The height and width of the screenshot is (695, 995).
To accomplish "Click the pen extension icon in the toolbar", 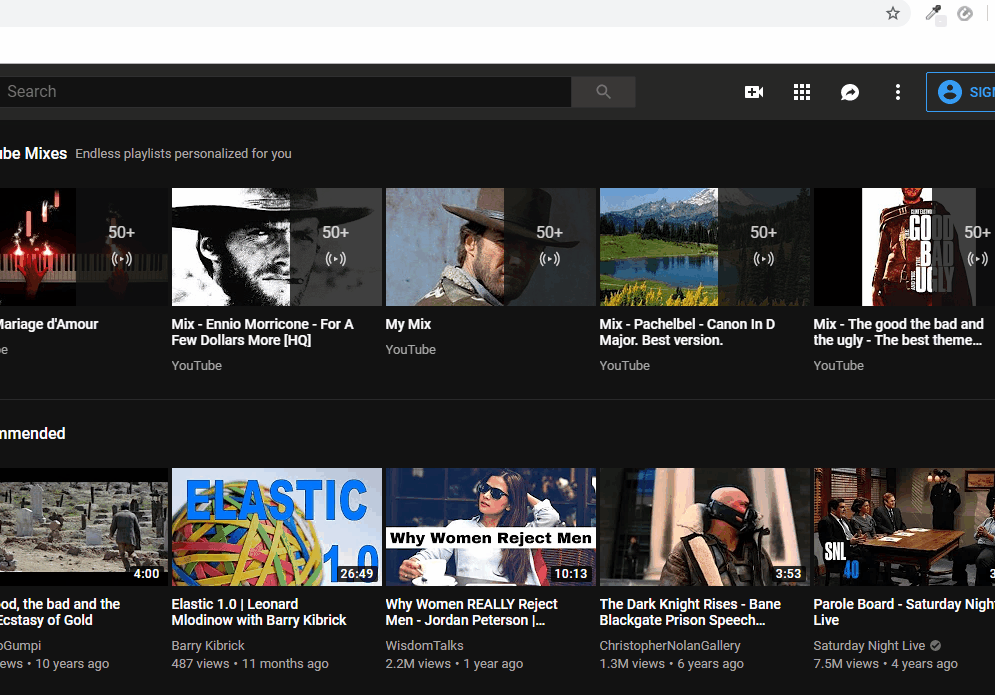I will (933, 14).
